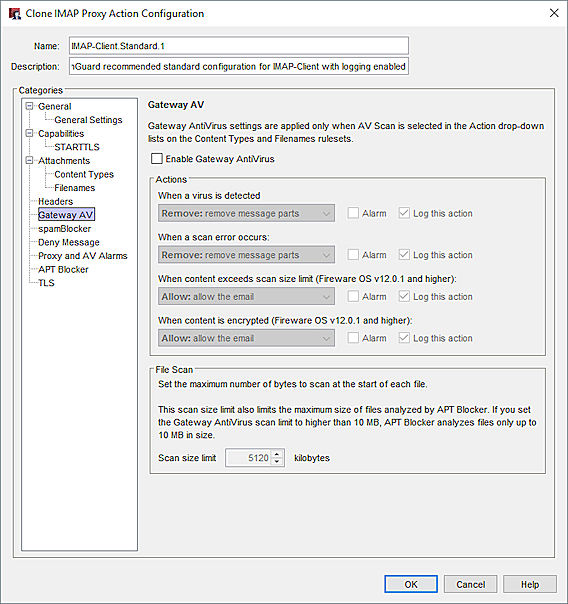Toggle Log this action for scan size limit
Image resolution: width=568 pixels, height=604 pixels.
tap(404, 296)
